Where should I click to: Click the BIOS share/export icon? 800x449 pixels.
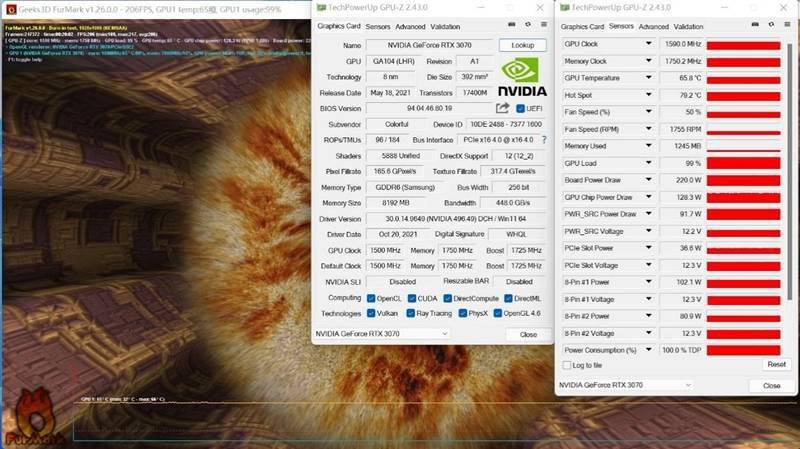502,108
